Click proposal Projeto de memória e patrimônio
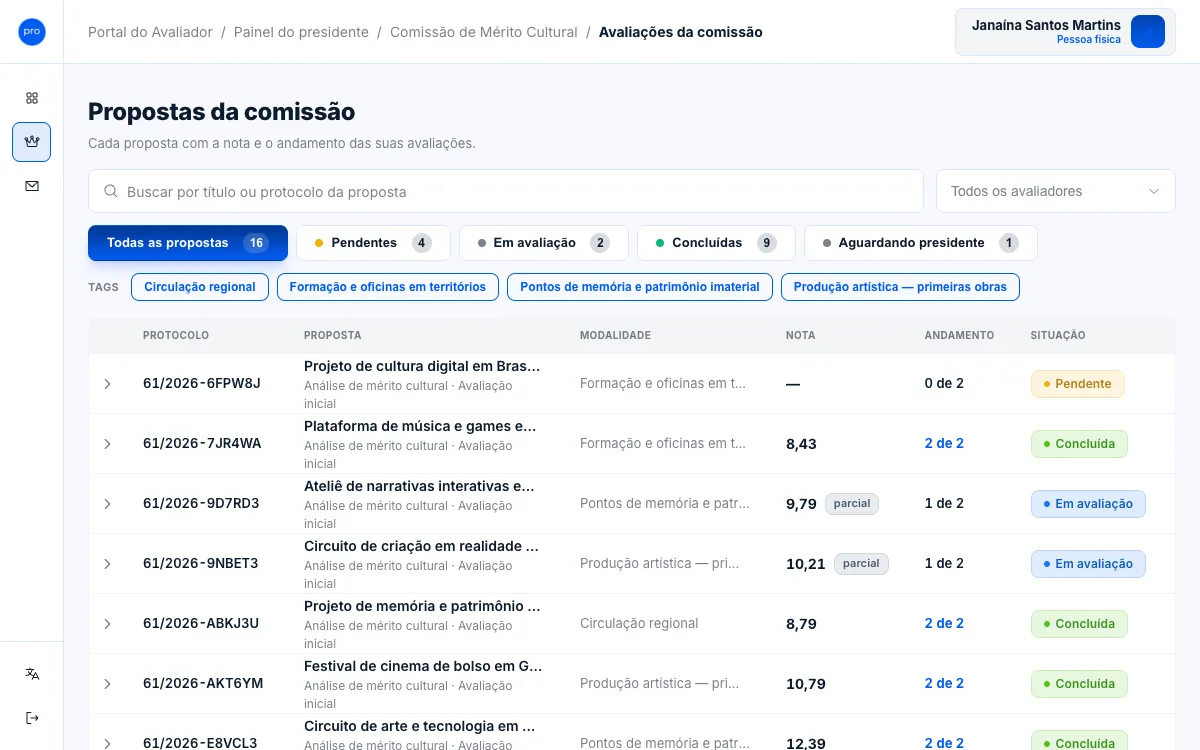Viewport: 1200px width, 750px height. [422, 606]
